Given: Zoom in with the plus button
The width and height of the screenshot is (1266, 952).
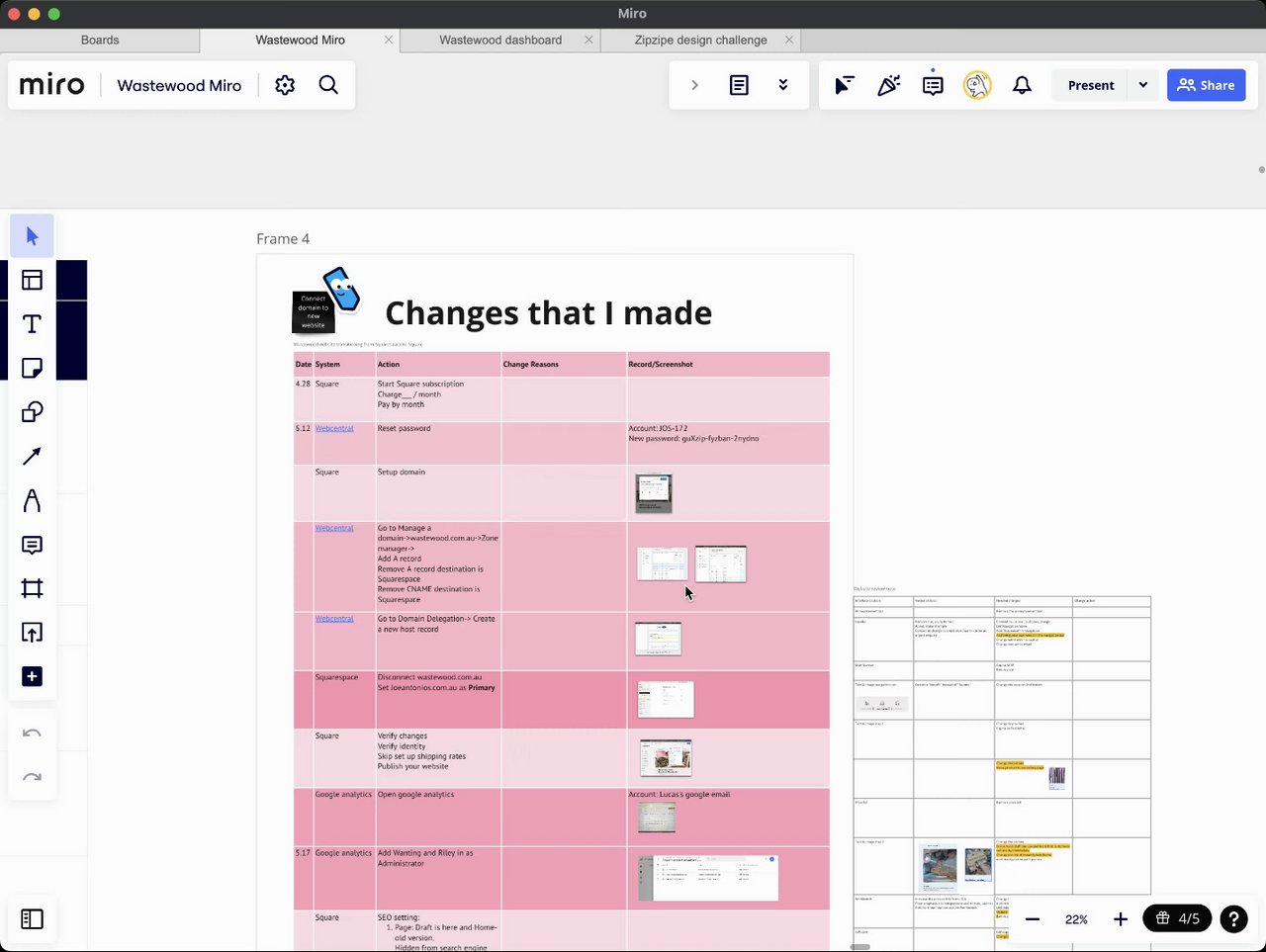Looking at the screenshot, I should 1121,919.
